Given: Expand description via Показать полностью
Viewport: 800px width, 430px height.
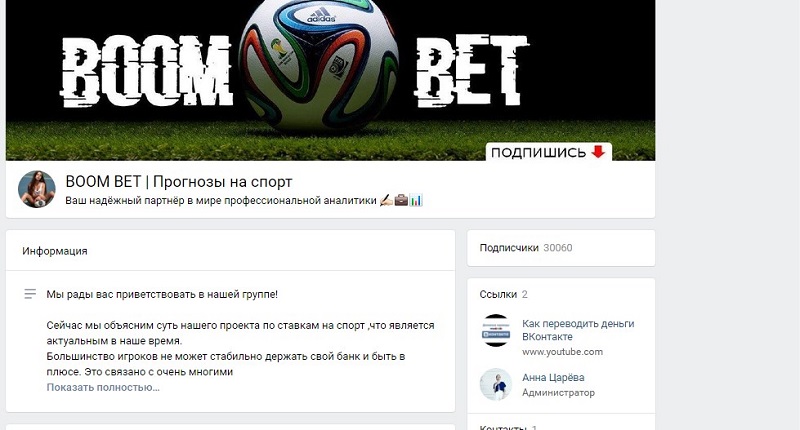Looking at the screenshot, I should [103, 387].
